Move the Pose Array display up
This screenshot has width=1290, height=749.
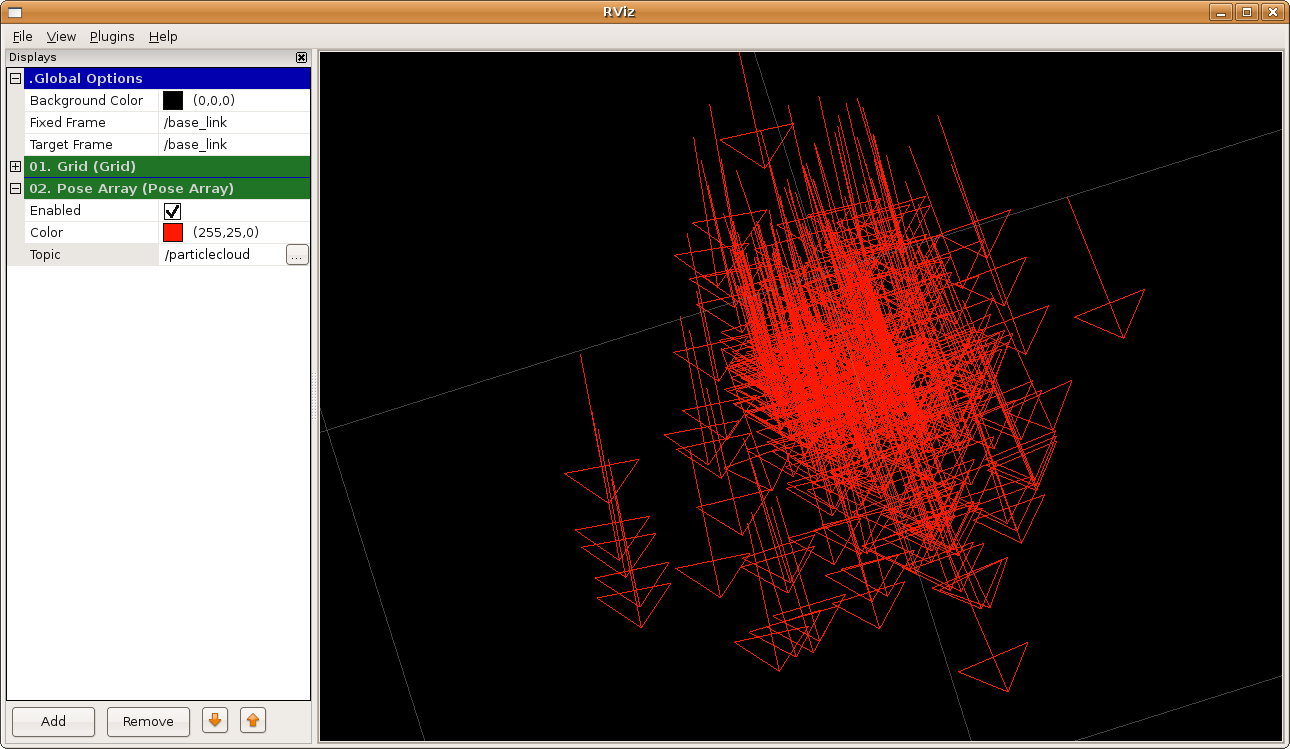[252, 721]
